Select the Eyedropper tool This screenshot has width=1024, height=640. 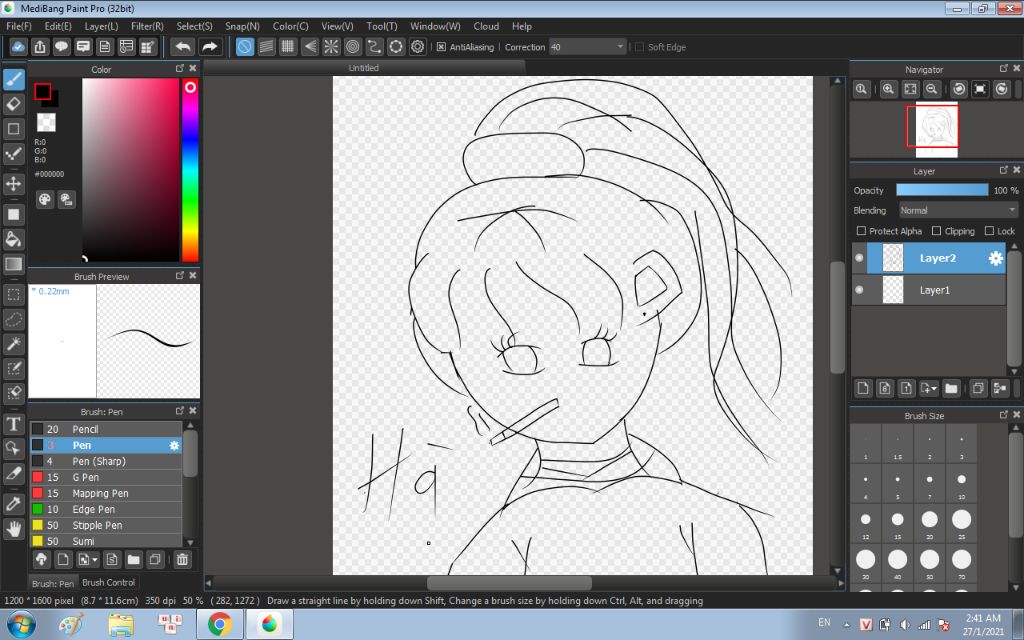[x=14, y=504]
